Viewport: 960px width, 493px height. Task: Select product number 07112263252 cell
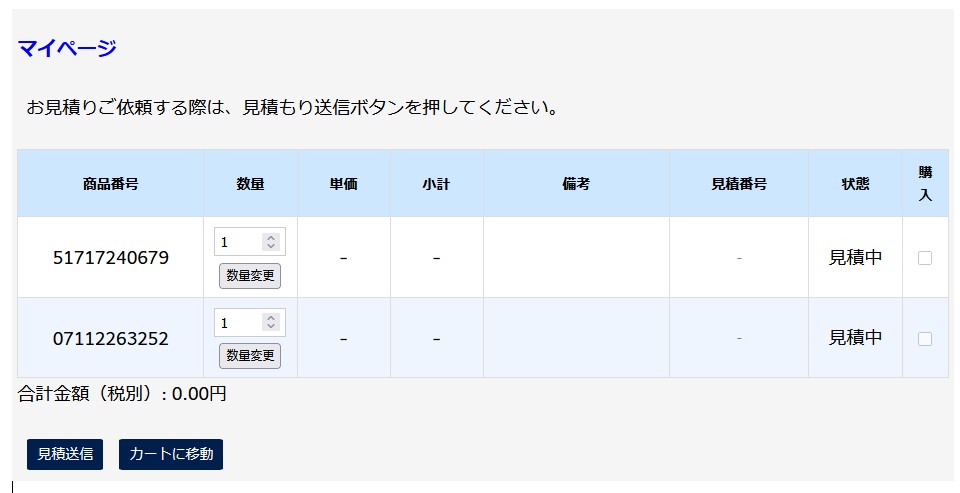click(111, 338)
